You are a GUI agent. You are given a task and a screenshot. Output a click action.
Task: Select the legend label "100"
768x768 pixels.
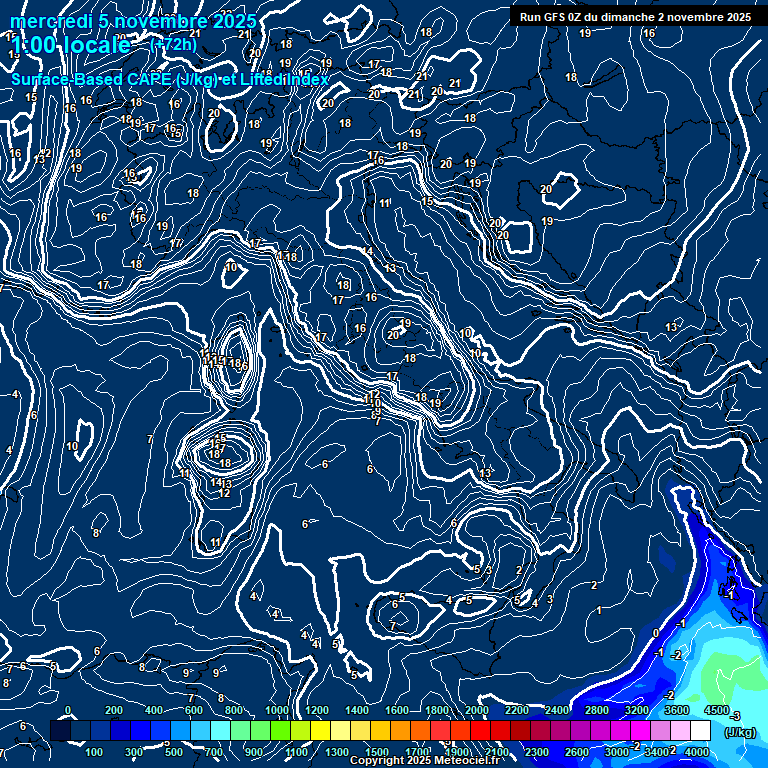point(94,752)
